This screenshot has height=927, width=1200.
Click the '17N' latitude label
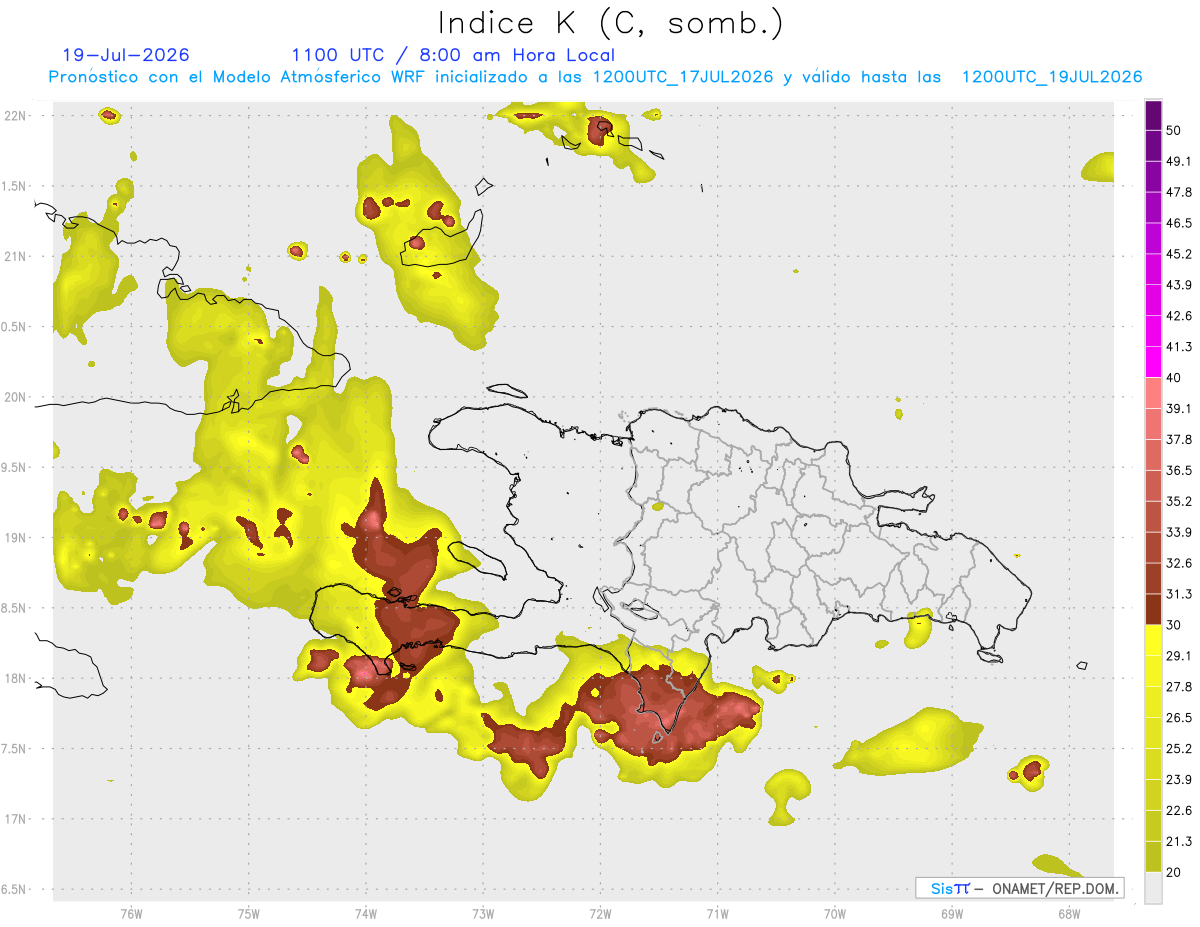tap(14, 819)
